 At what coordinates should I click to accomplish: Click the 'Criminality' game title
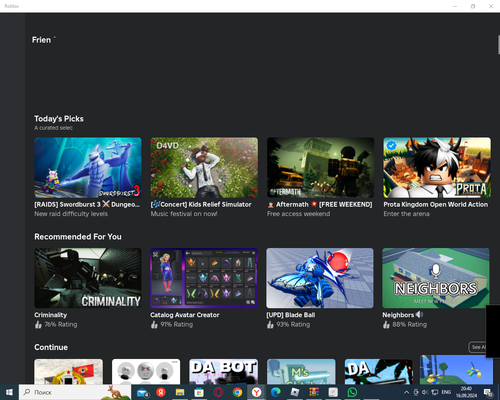(50, 315)
